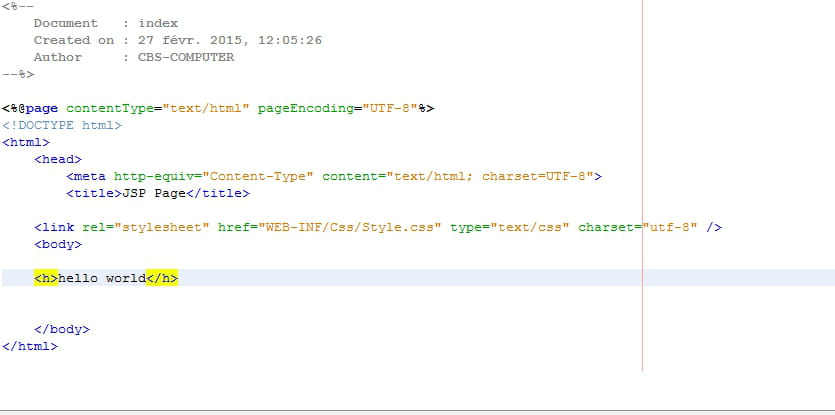Click the 'Created on : 27 févr. 2015' line
The width and height of the screenshot is (835, 415).
178,40
